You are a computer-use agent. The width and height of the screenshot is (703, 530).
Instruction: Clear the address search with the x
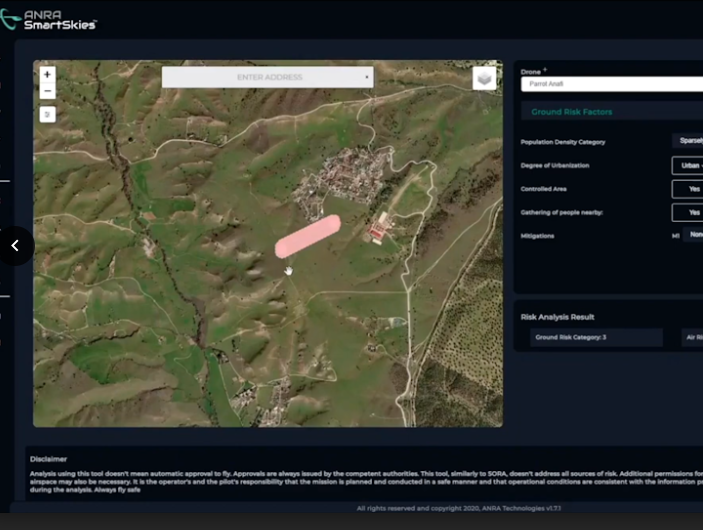[x=367, y=77]
